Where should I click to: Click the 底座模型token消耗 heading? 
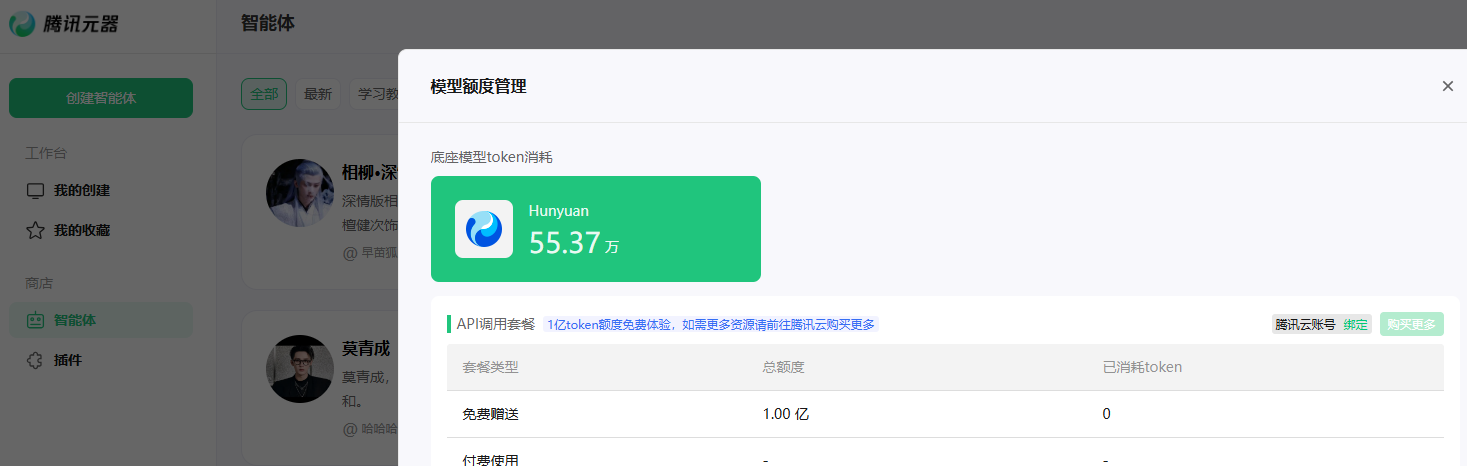point(492,157)
